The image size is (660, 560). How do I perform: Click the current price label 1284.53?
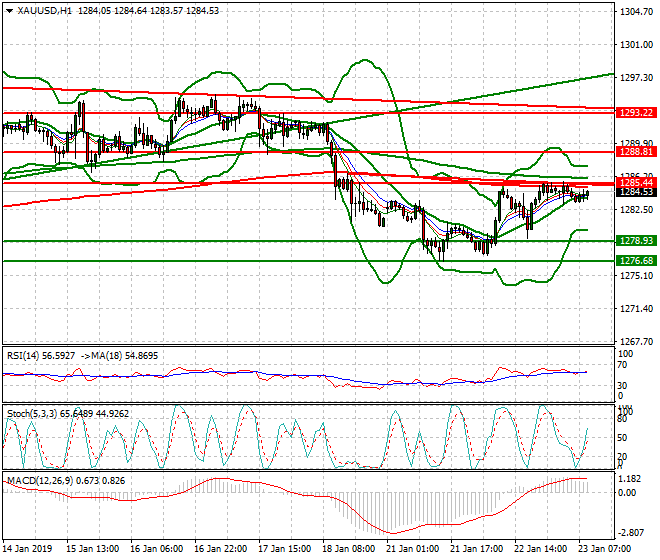[636, 192]
